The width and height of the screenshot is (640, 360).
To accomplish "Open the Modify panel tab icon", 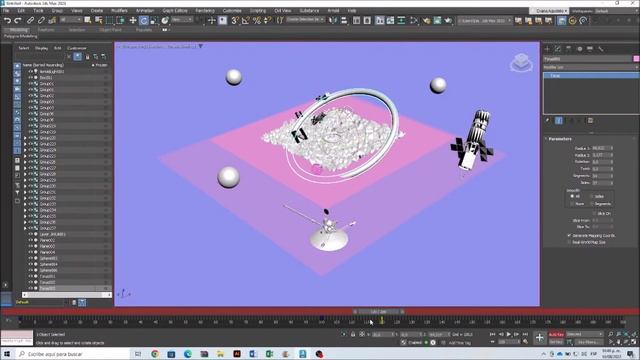I will [558, 49].
